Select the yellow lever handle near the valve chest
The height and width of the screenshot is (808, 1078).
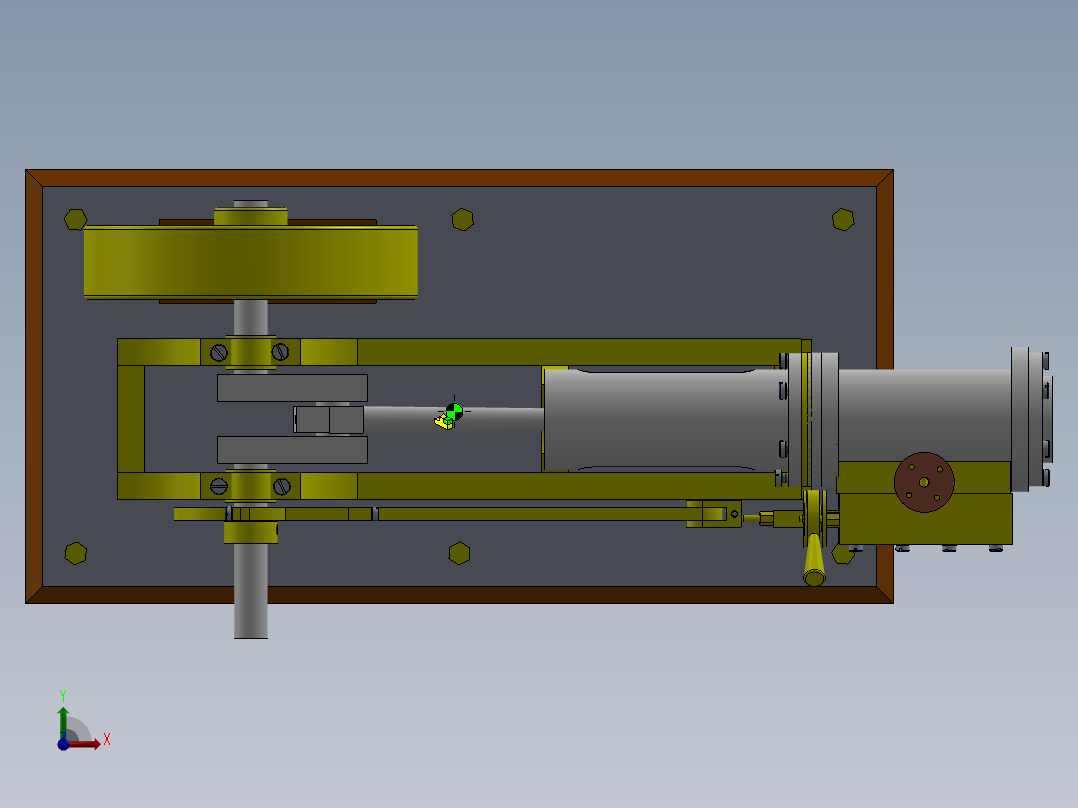[x=814, y=559]
